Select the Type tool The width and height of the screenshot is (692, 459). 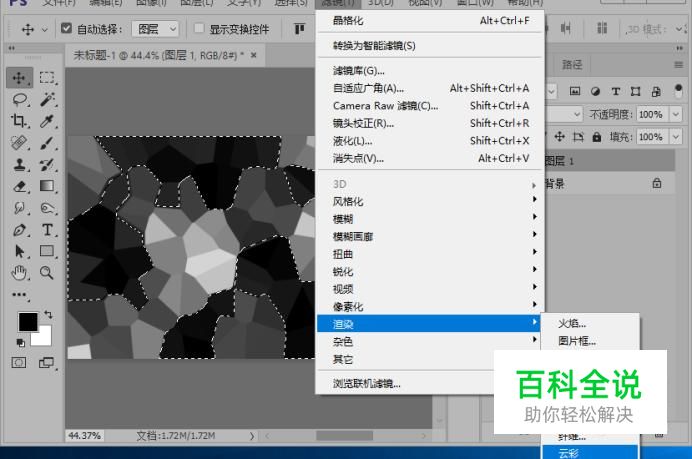click(x=47, y=230)
